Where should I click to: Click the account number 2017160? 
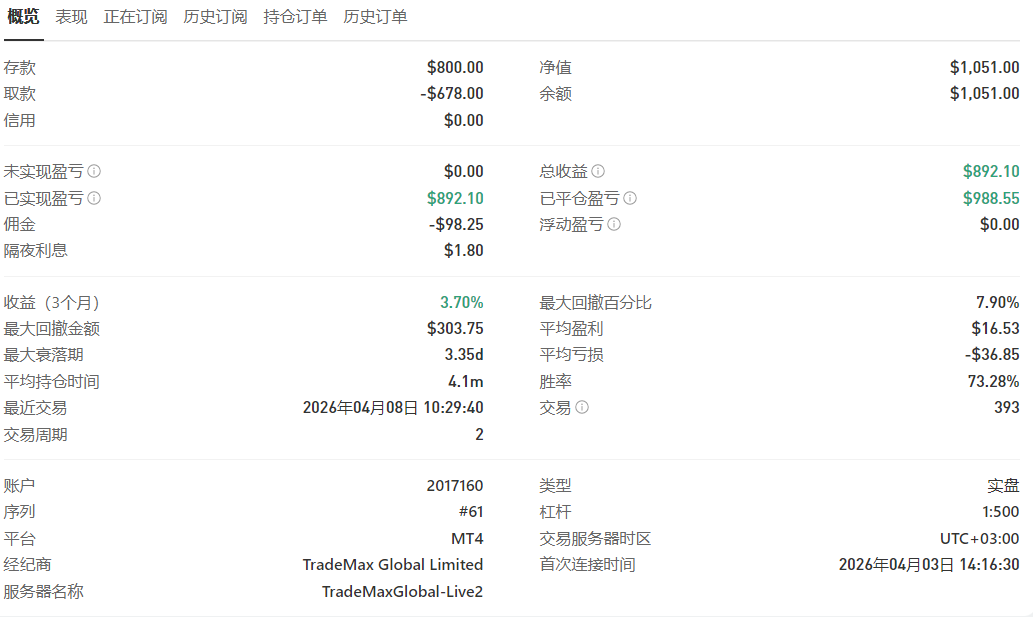455,486
